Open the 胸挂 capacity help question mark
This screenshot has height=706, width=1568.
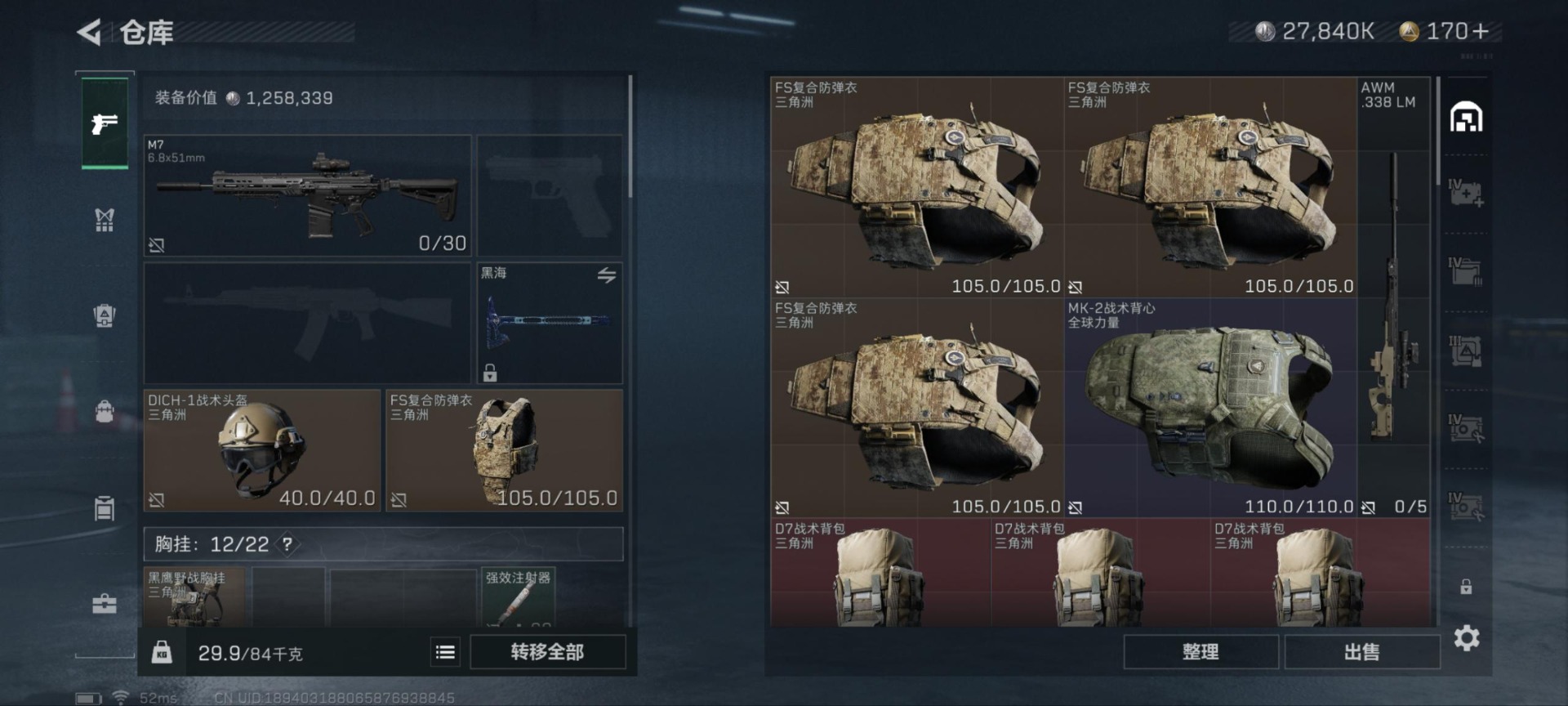(x=287, y=543)
